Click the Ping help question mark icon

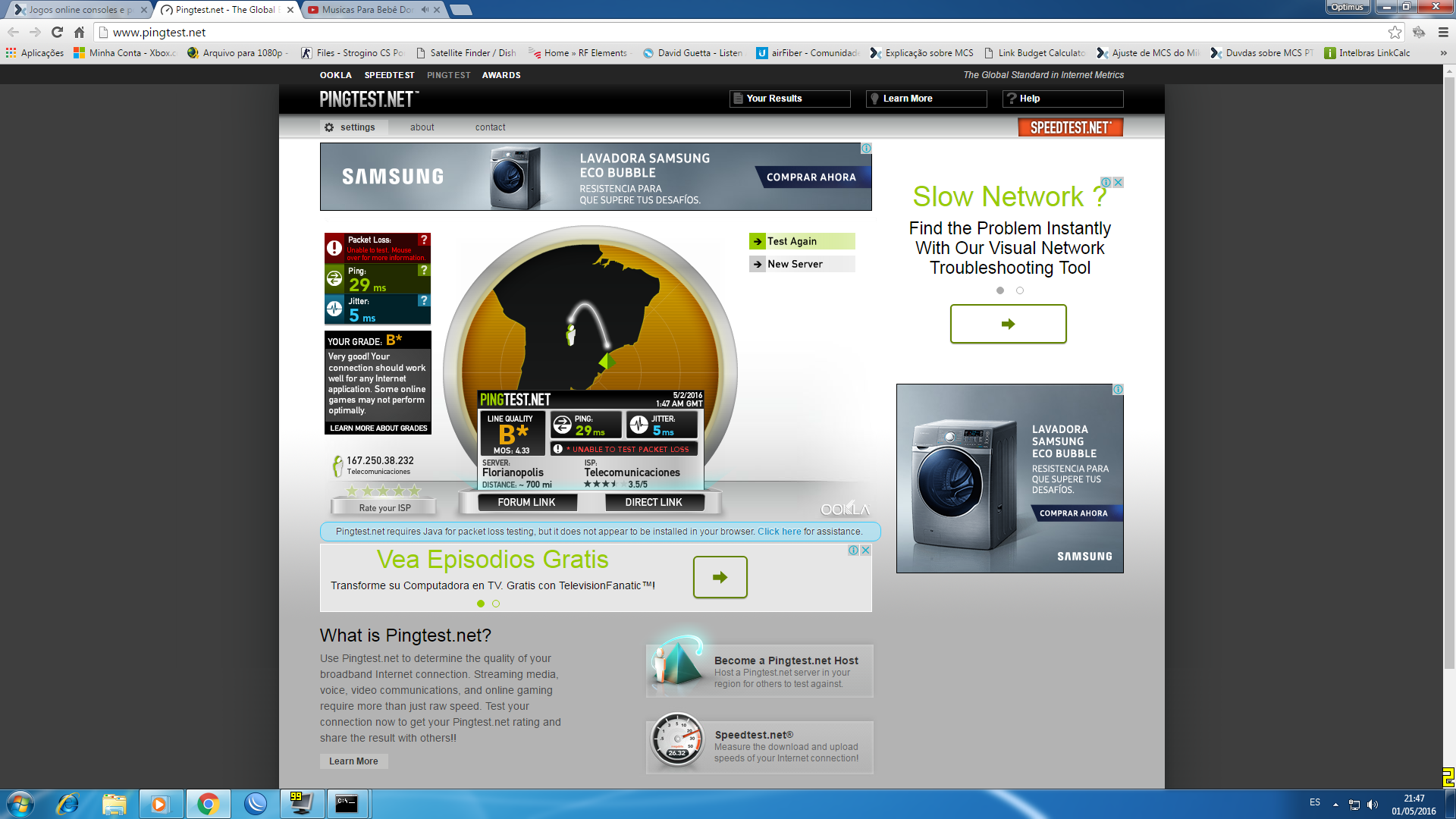424,270
